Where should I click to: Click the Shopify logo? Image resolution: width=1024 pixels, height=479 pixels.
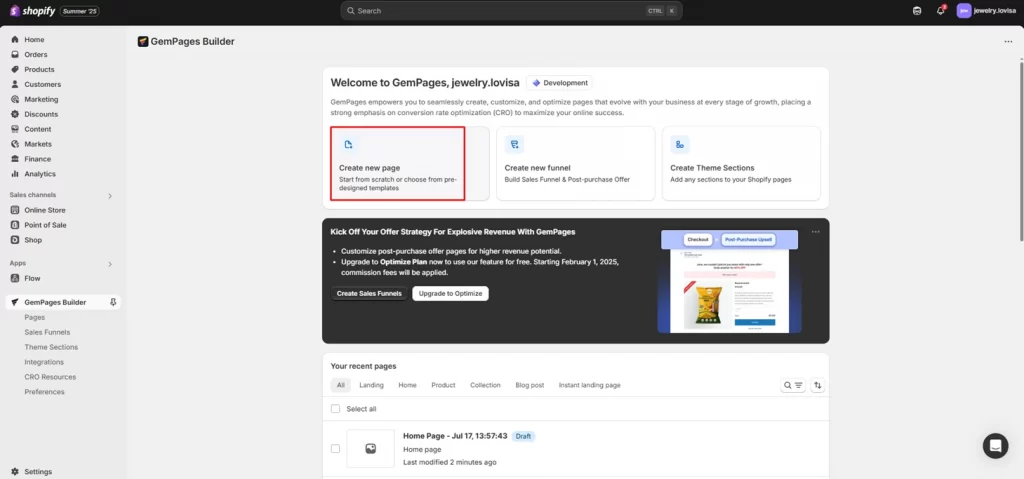pos(32,10)
